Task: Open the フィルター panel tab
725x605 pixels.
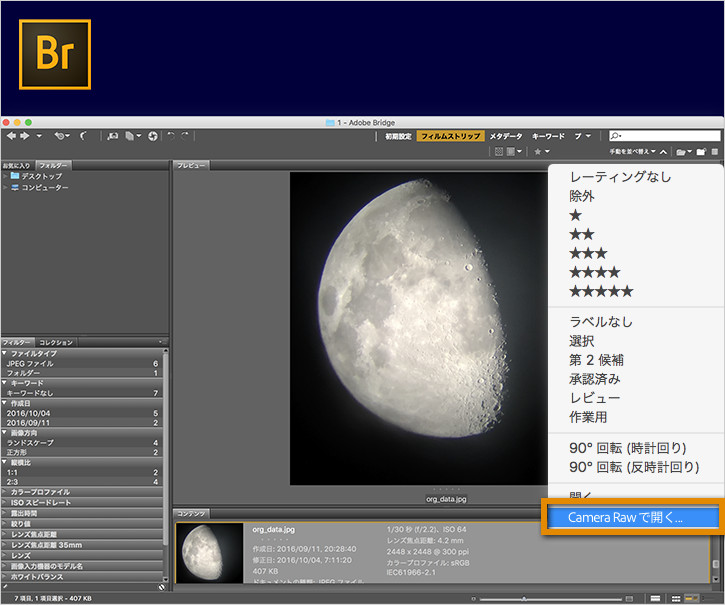Action: pyautogui.click(x=17, y=343)
